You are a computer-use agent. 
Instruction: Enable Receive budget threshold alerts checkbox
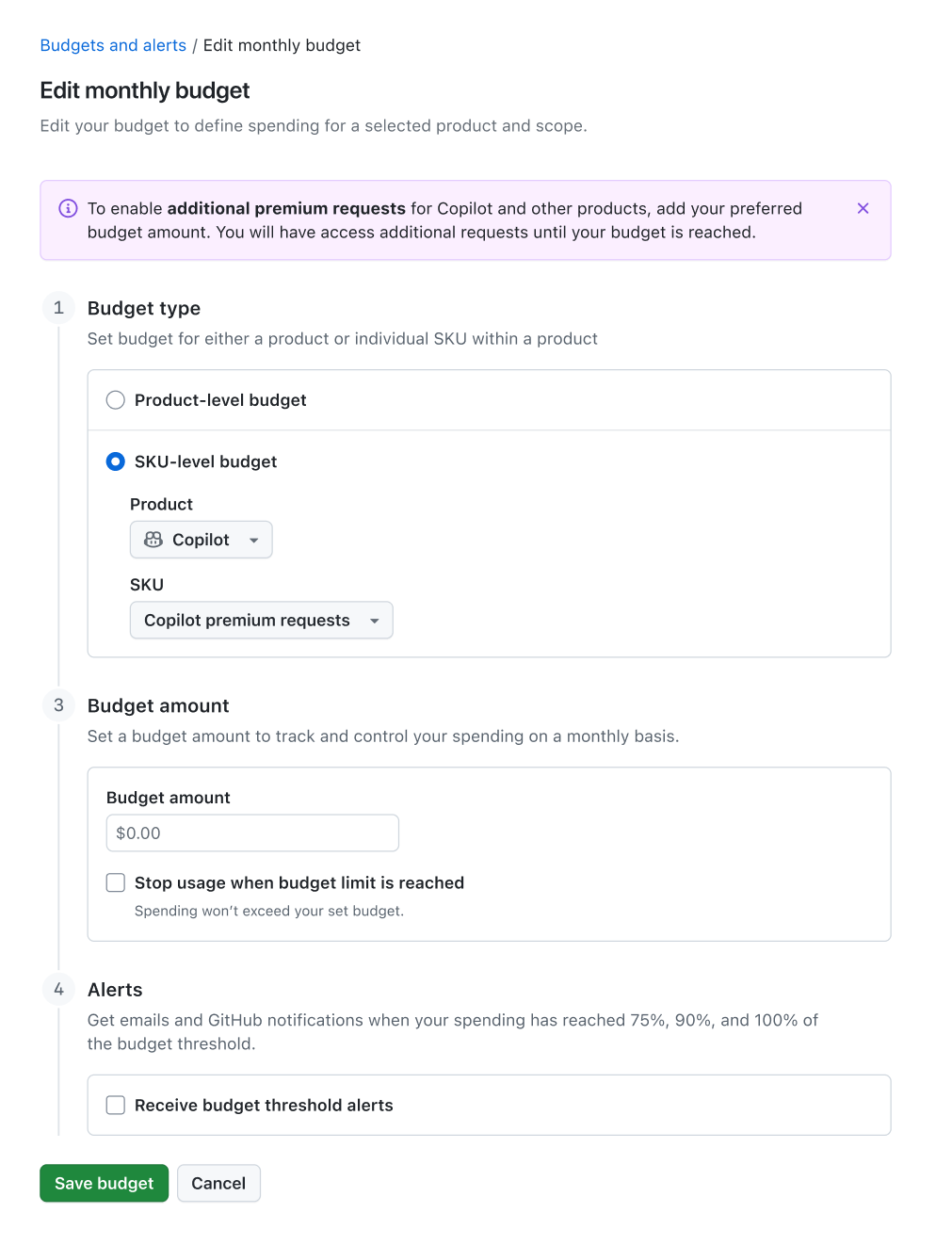coord(116,1105)
